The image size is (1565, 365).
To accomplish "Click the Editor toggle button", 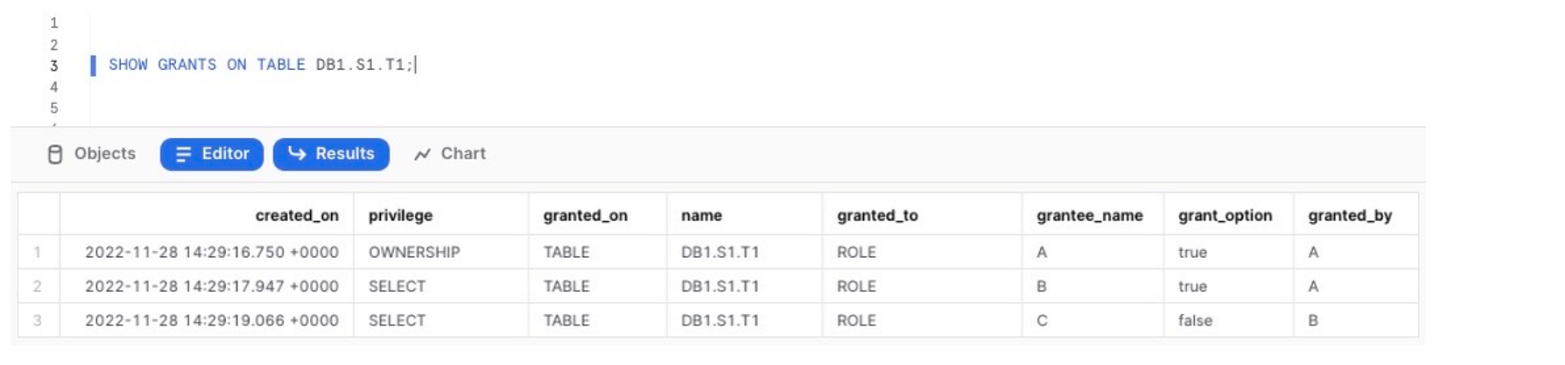I will coord(212,154).
